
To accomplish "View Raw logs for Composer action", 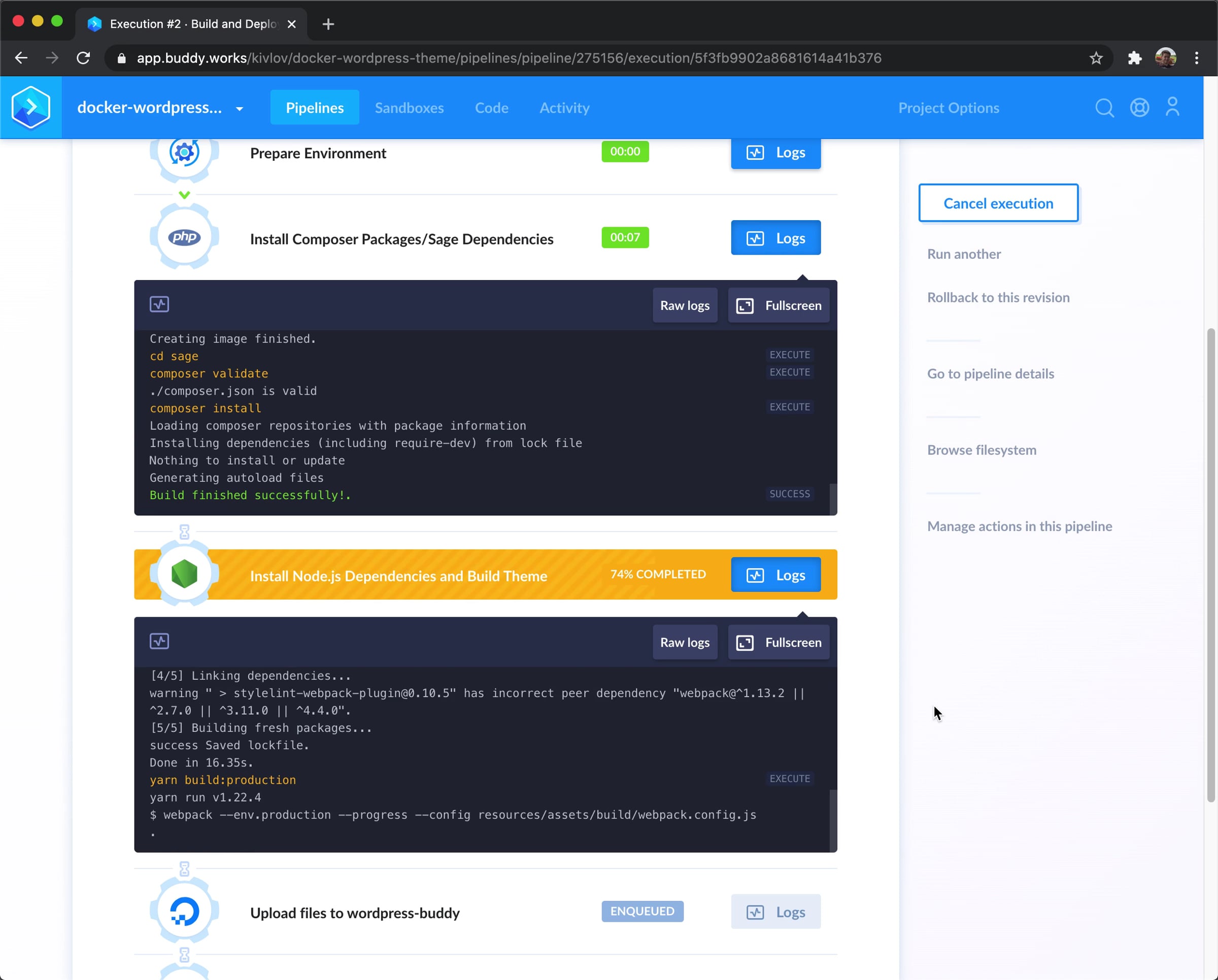I will (685, 305).
